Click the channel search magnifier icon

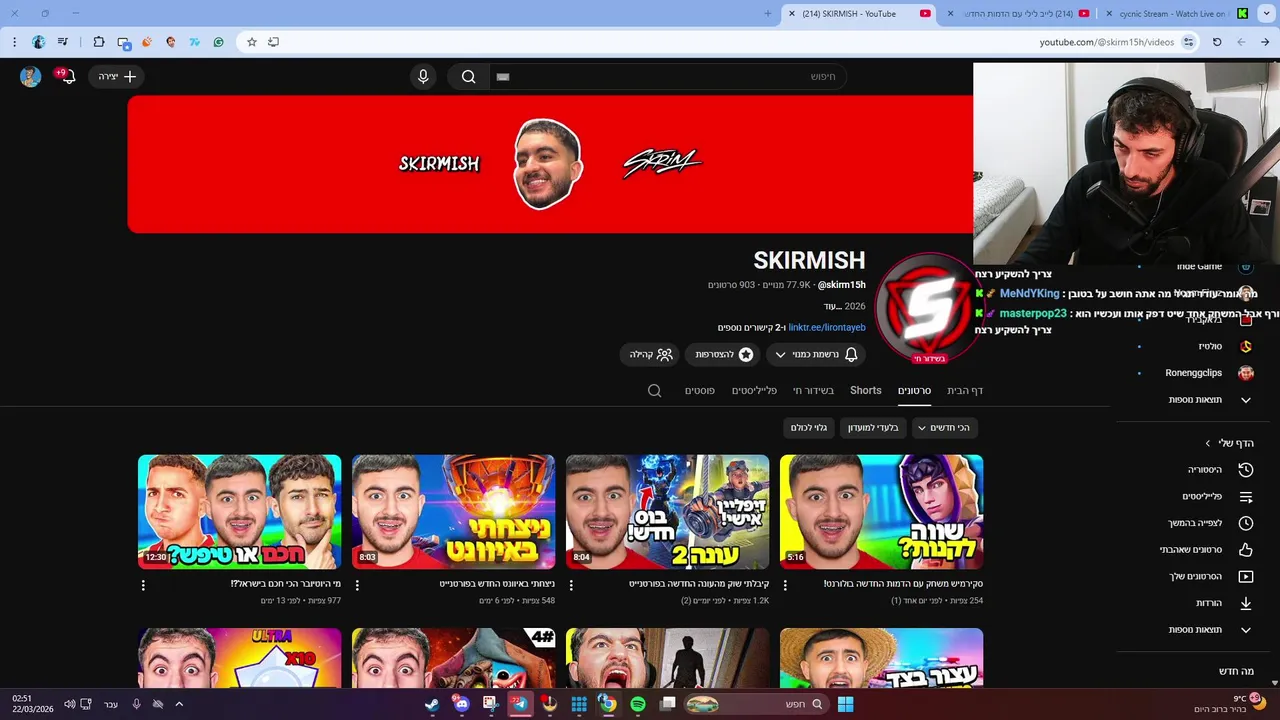coord(654,391)
